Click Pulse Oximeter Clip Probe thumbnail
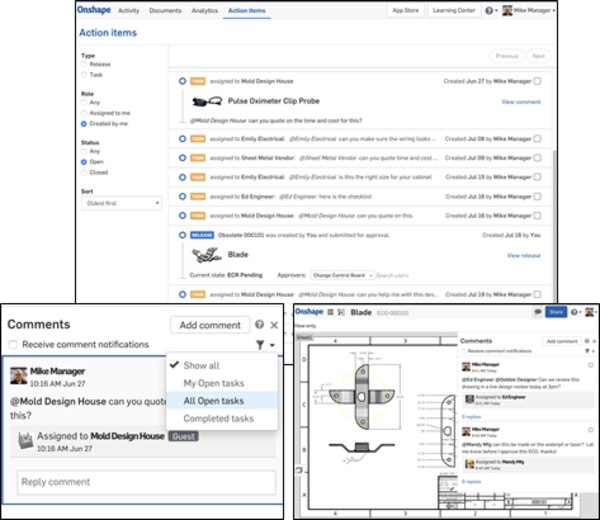 click(207, 101)
